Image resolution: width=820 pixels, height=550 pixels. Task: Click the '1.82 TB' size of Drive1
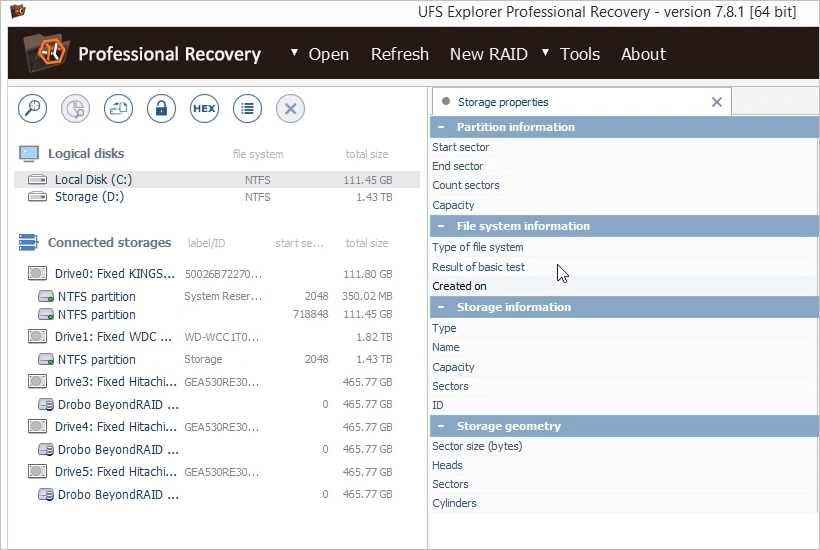tap(374, 337)
